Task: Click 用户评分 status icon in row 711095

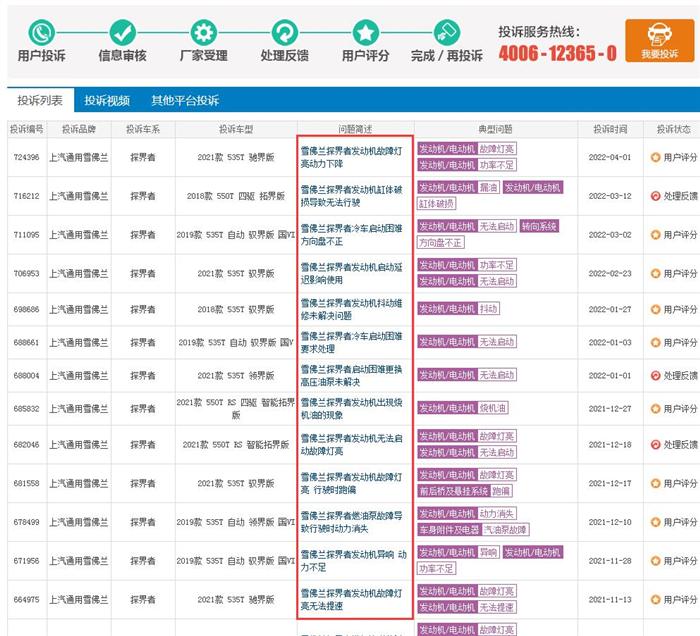Action: 655,235
